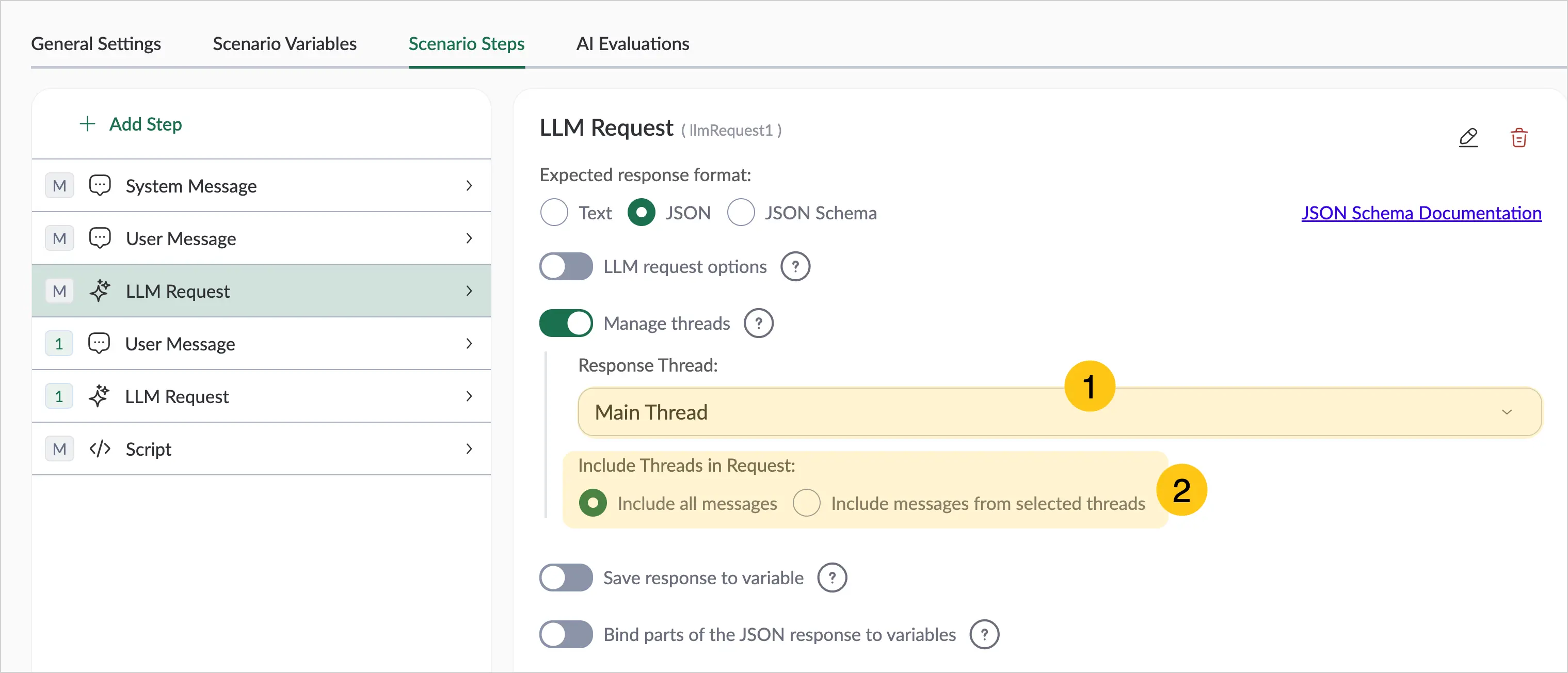This screenshot has height=673, width=1568.
Task: Turn off Manage threads toggle
Action: pyautogui.click(x=566, y=323)
